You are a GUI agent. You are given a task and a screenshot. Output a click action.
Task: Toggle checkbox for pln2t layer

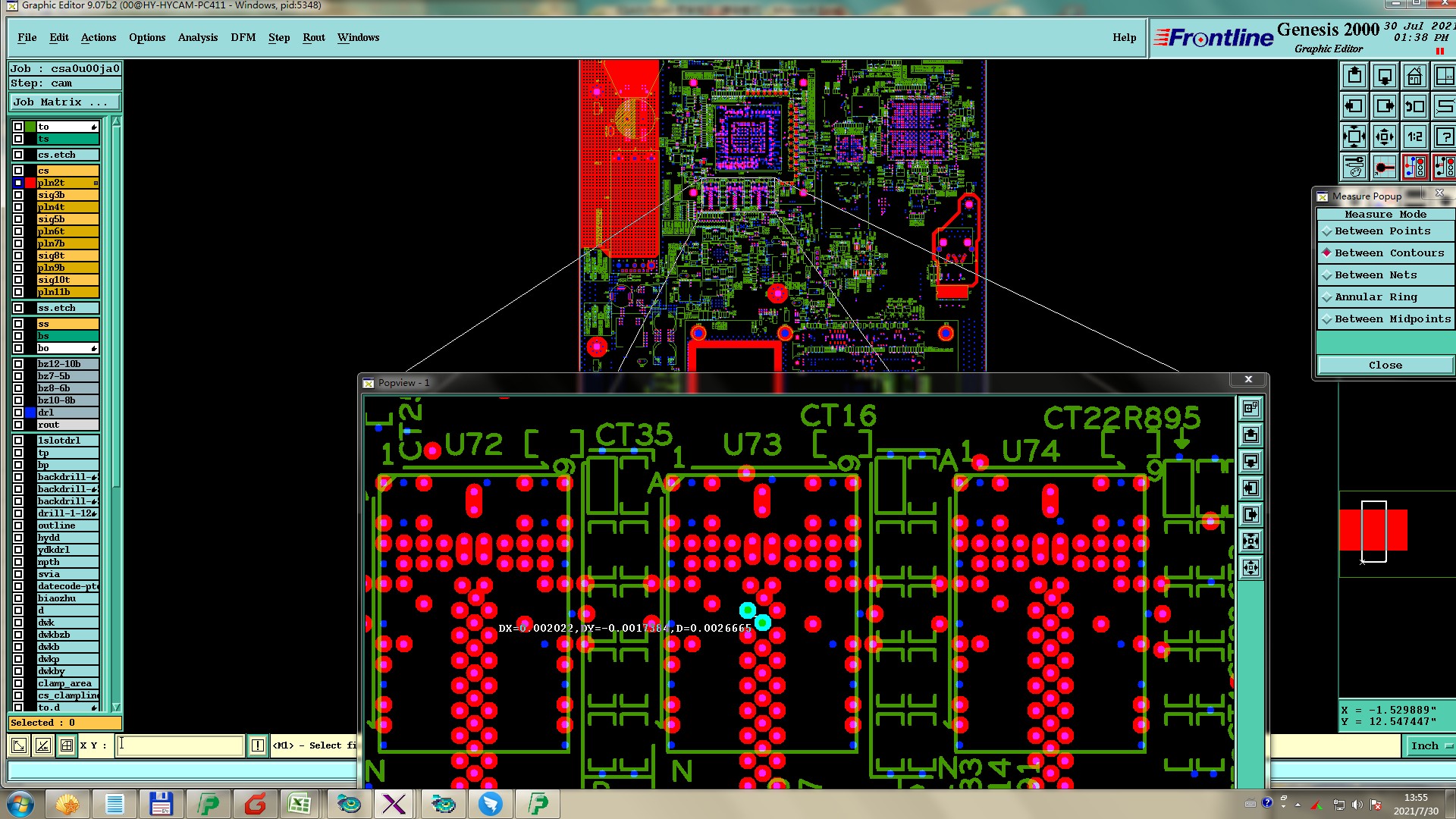click(18, 183)
